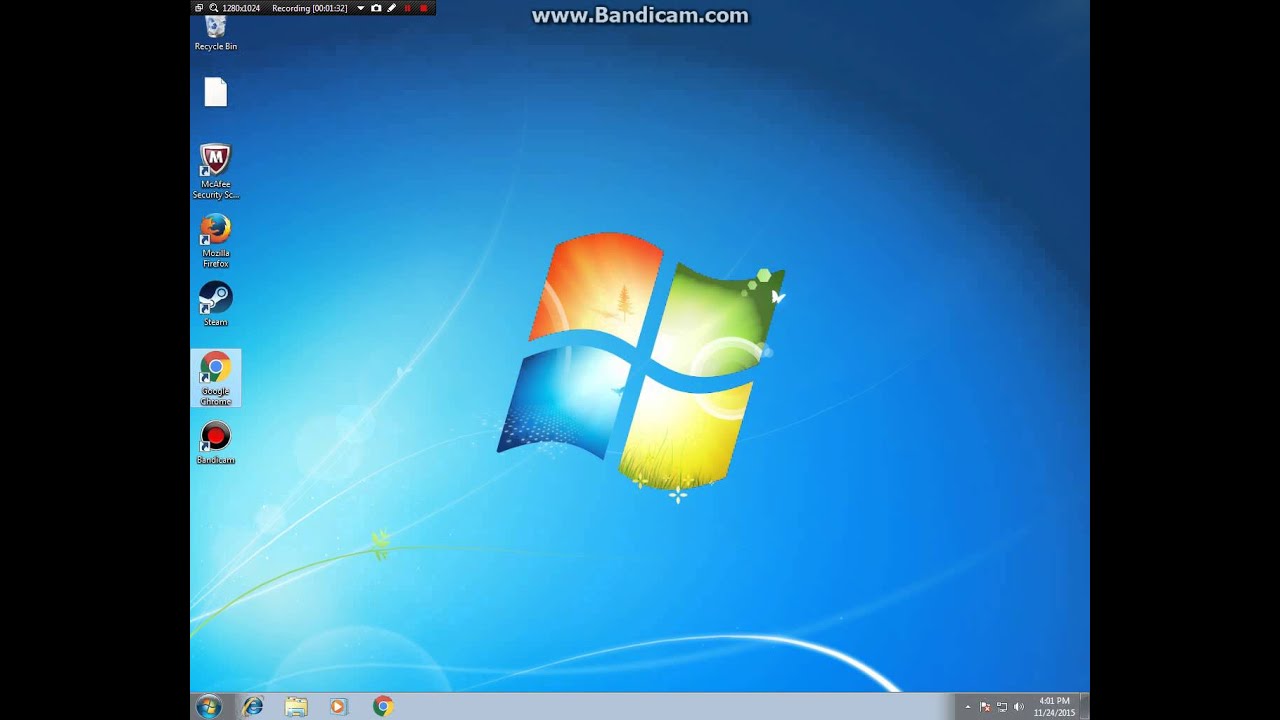Viewport: 1280px width, 720px height.
Task: Select the Bandicam desktop shortcut
Action: tap(215, 443)
